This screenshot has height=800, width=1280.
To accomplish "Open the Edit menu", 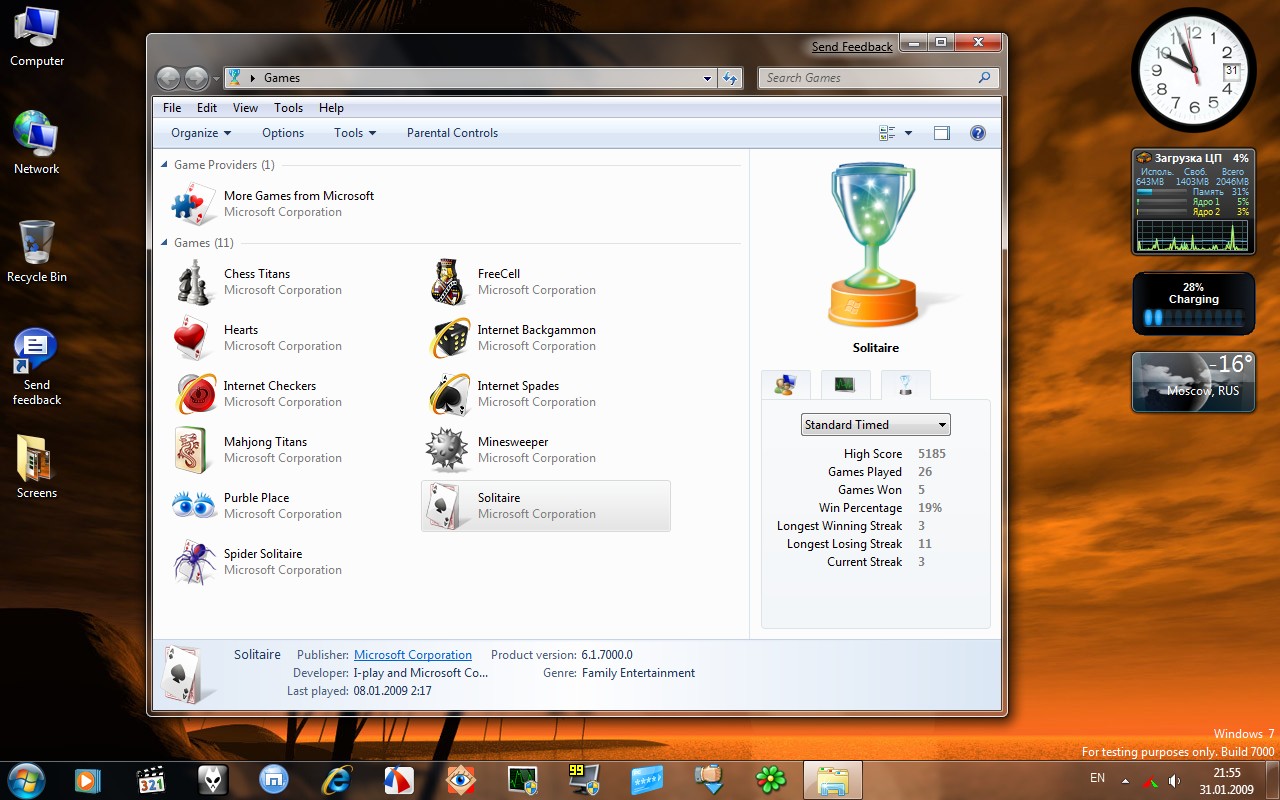I will coord(207,108).
